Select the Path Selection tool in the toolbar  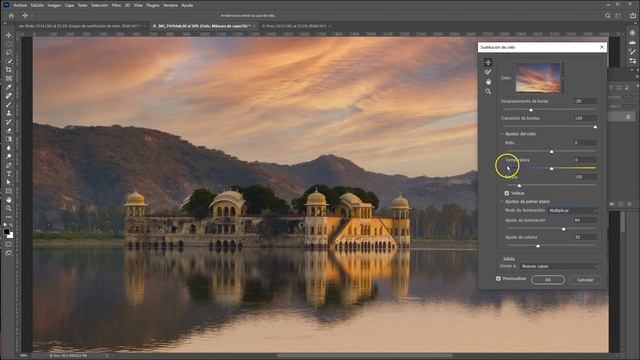click(x=9, y=182)
